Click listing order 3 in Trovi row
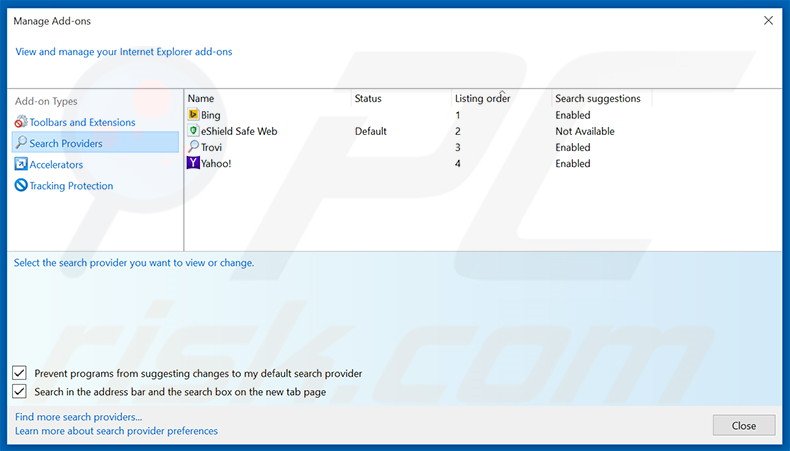This screenshot has height=451, width=790. (x=457, y=147)
